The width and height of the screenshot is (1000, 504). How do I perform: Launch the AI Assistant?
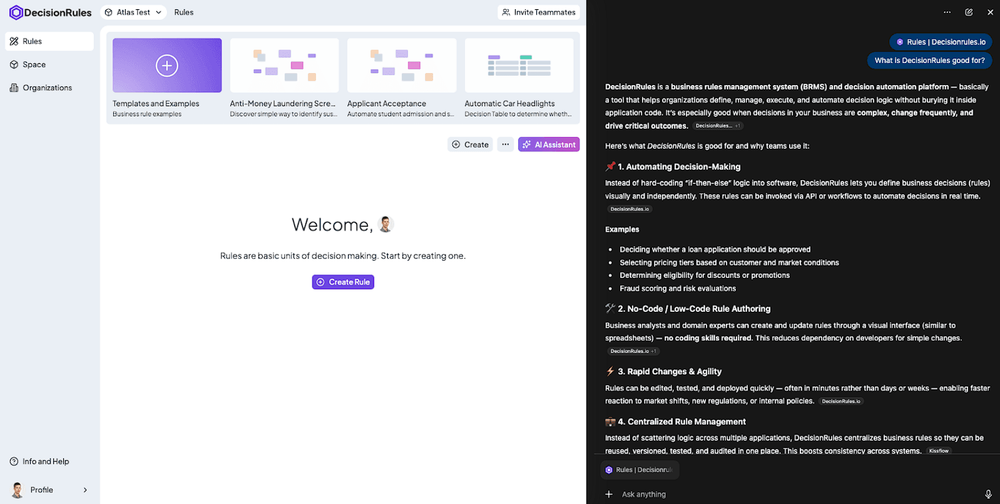(x=548, y=145)
